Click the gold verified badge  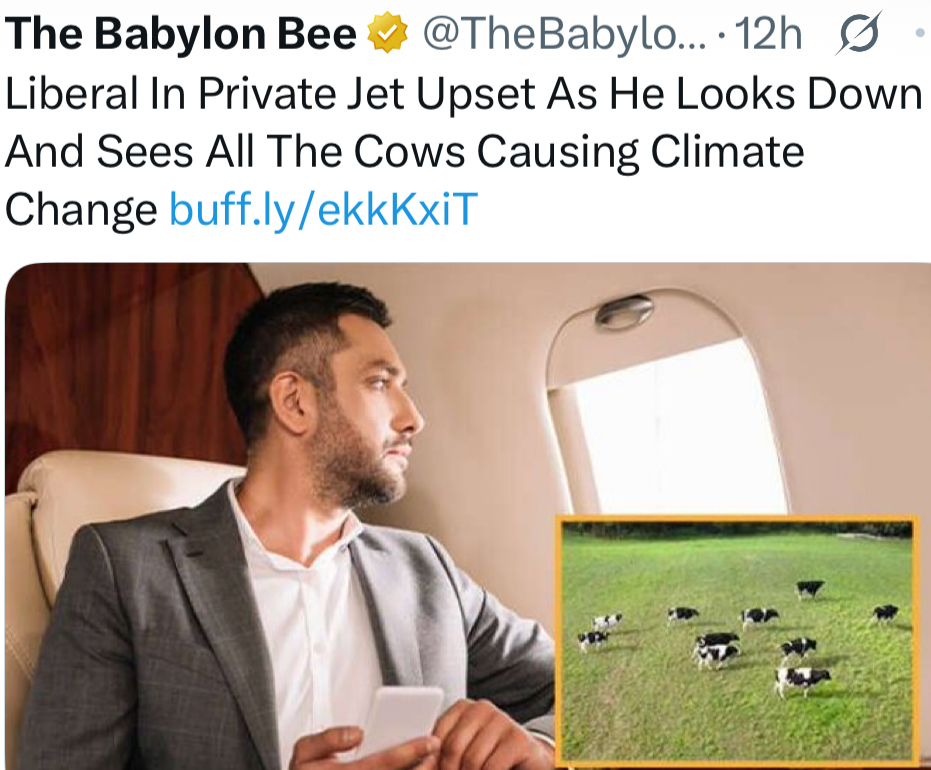point(390,36)
